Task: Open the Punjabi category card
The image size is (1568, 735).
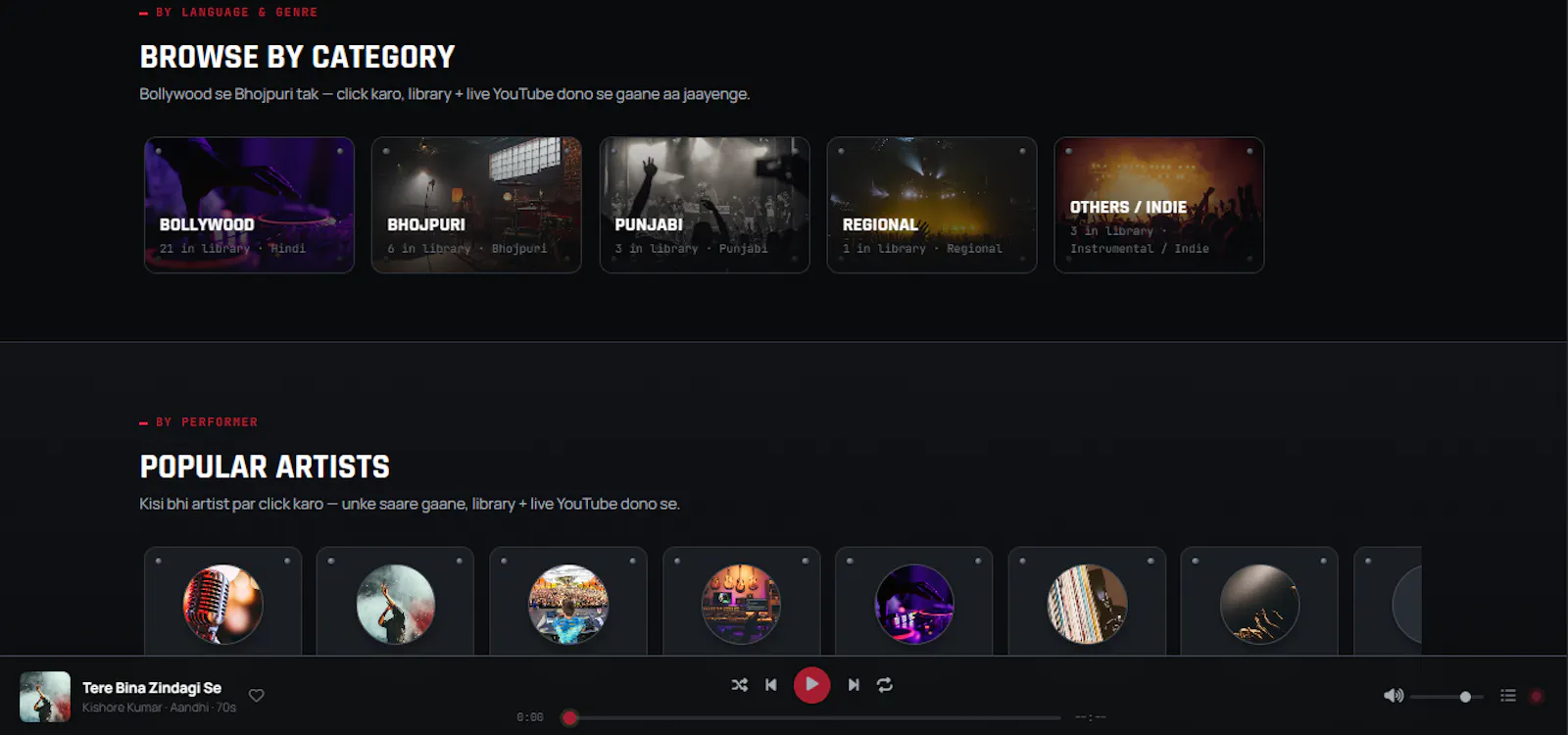Action: [705, 205]
